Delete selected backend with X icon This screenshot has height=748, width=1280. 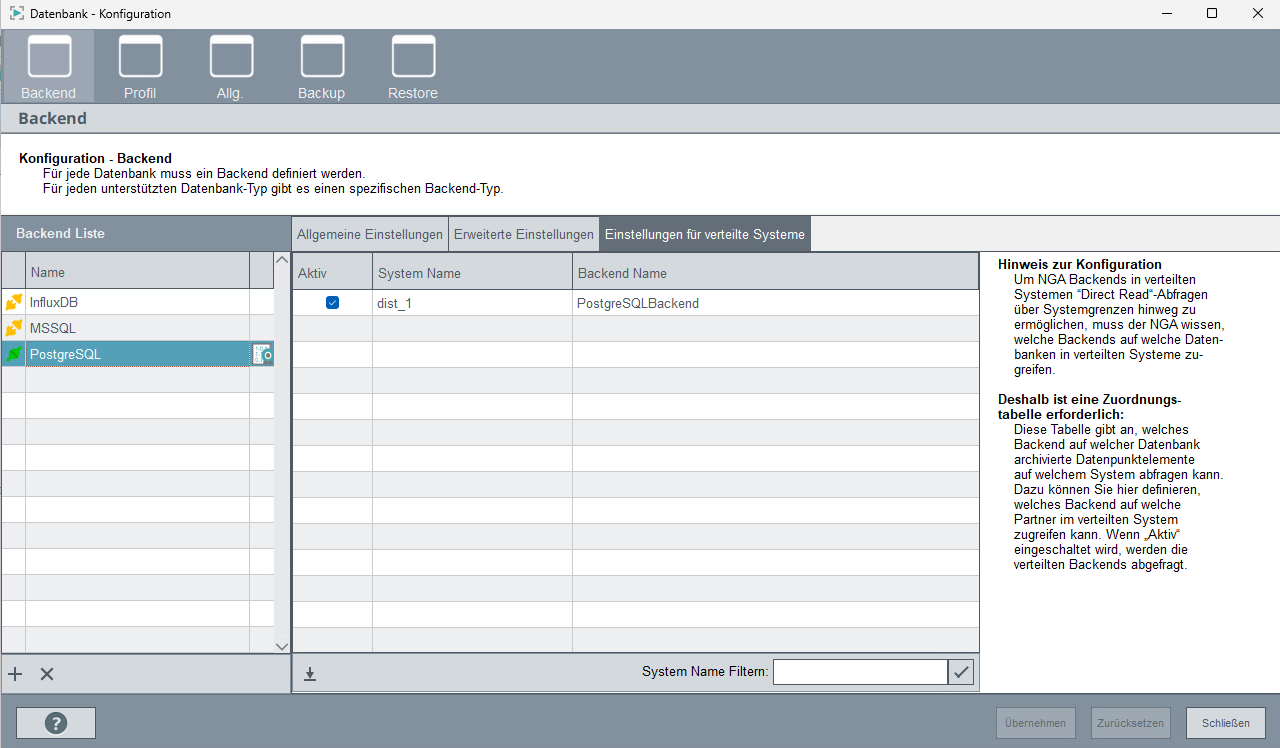pos(47,674)
